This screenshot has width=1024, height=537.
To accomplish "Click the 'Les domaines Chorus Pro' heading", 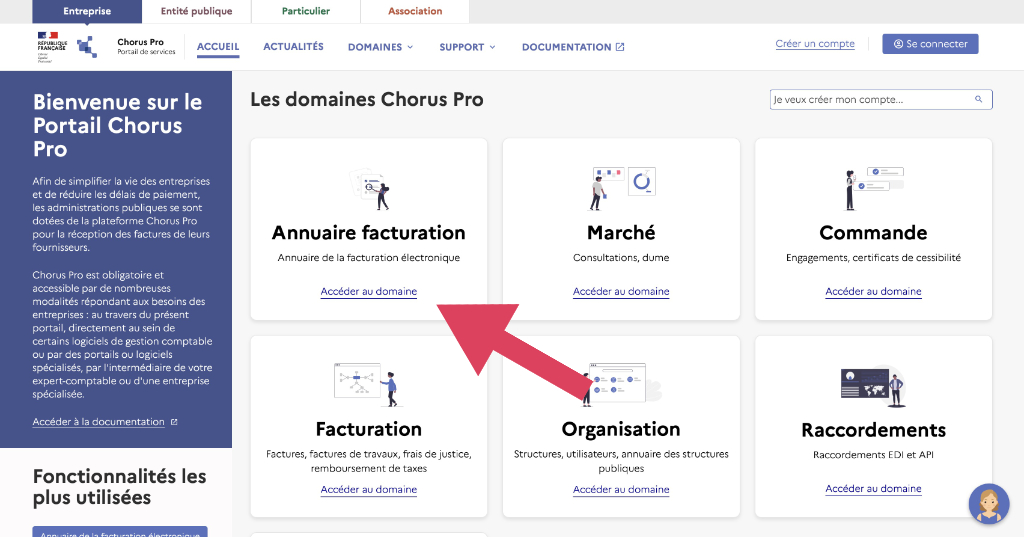I will 367,99.
